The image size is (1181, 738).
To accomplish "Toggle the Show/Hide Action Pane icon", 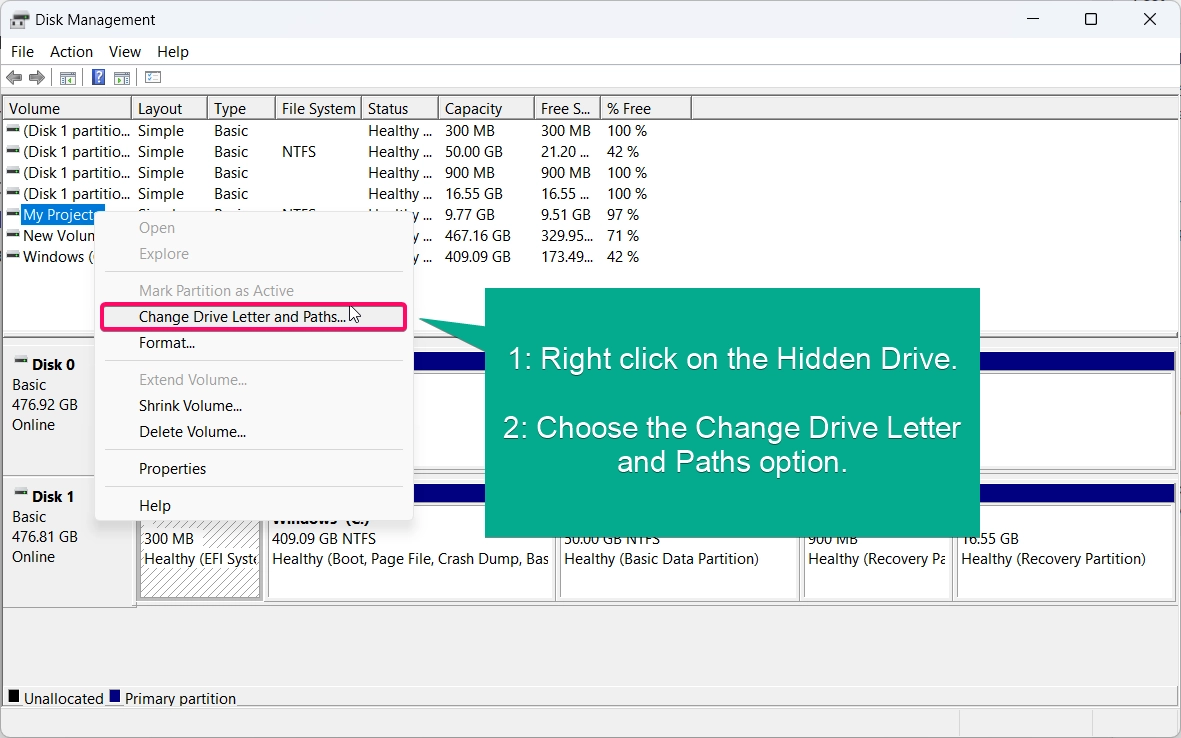I will coord(122,78).
